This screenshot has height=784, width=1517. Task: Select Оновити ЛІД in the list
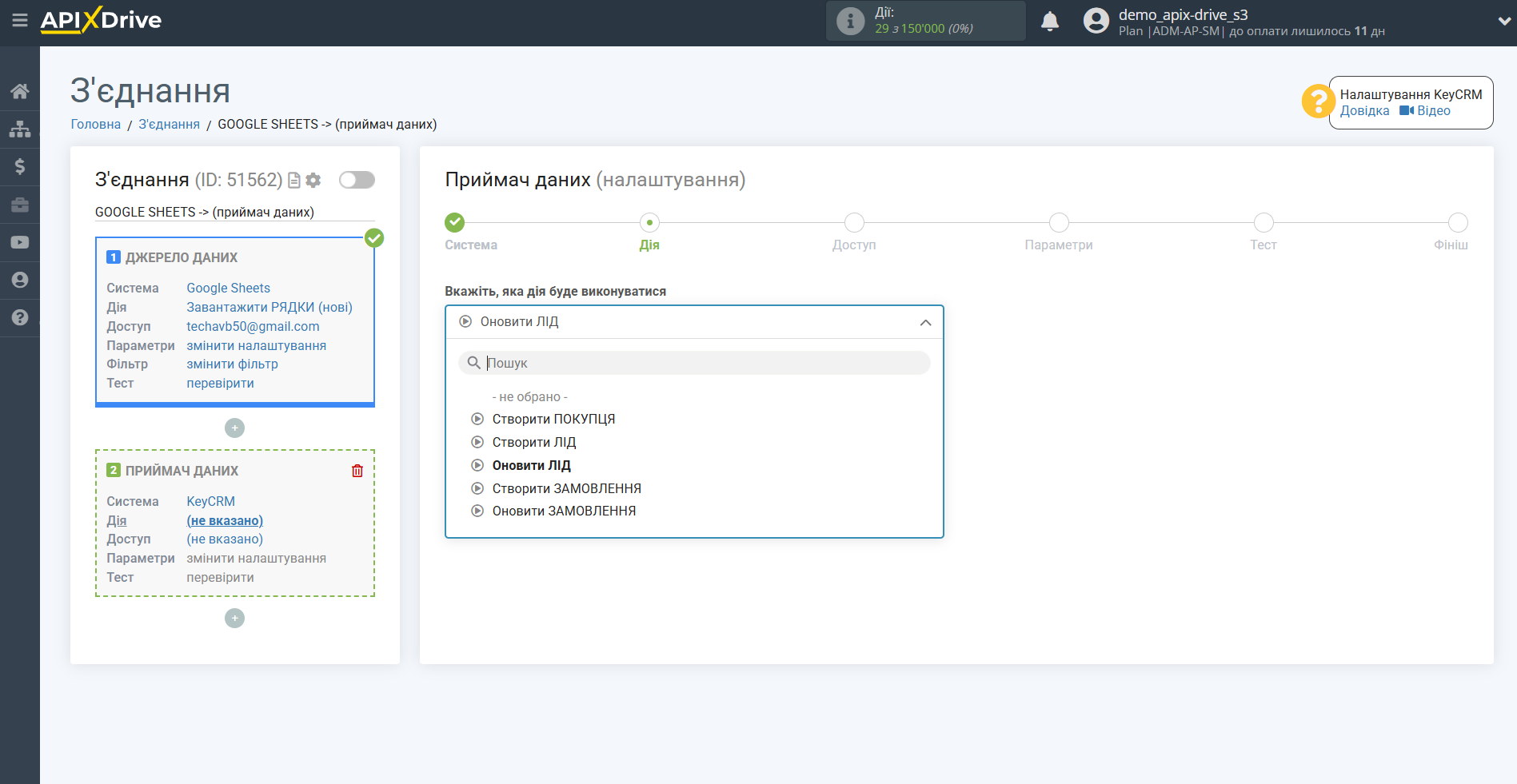pyautogui.click(x=531, y=466)
